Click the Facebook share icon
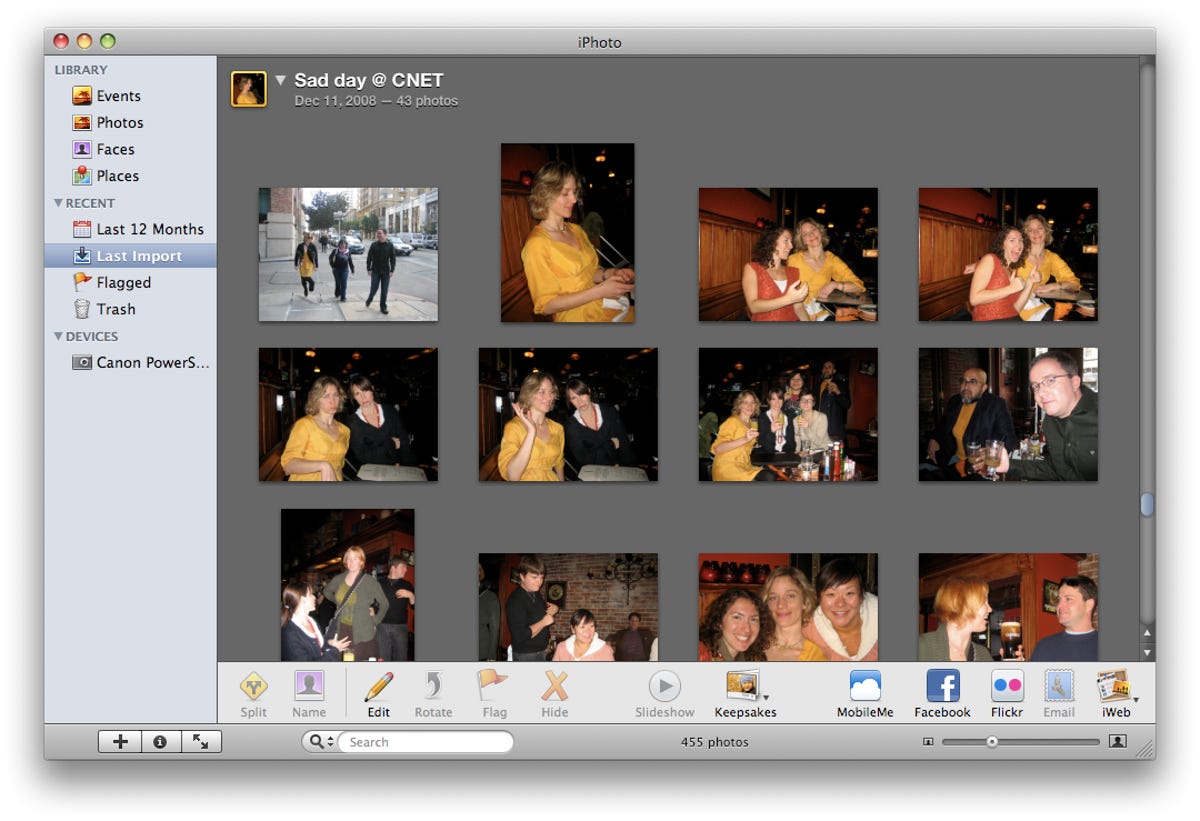The image size is (1200, 821). click(942, 687)
